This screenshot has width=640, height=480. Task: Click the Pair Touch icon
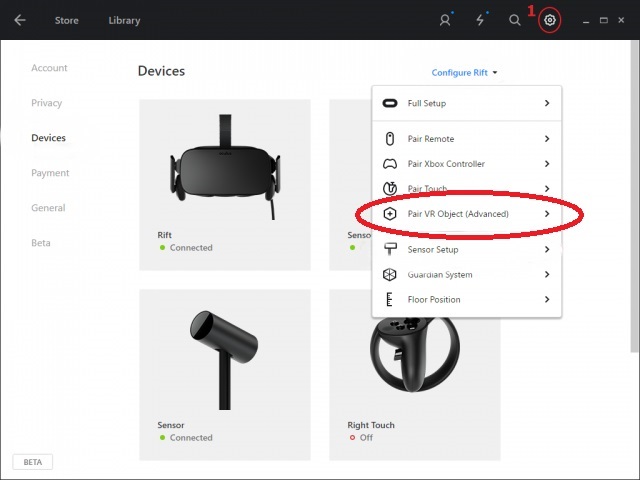(390, 189)
